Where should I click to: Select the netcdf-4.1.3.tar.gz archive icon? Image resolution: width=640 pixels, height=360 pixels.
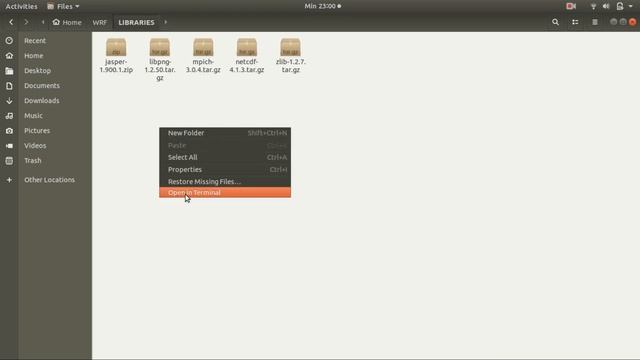tap(247, 47)
